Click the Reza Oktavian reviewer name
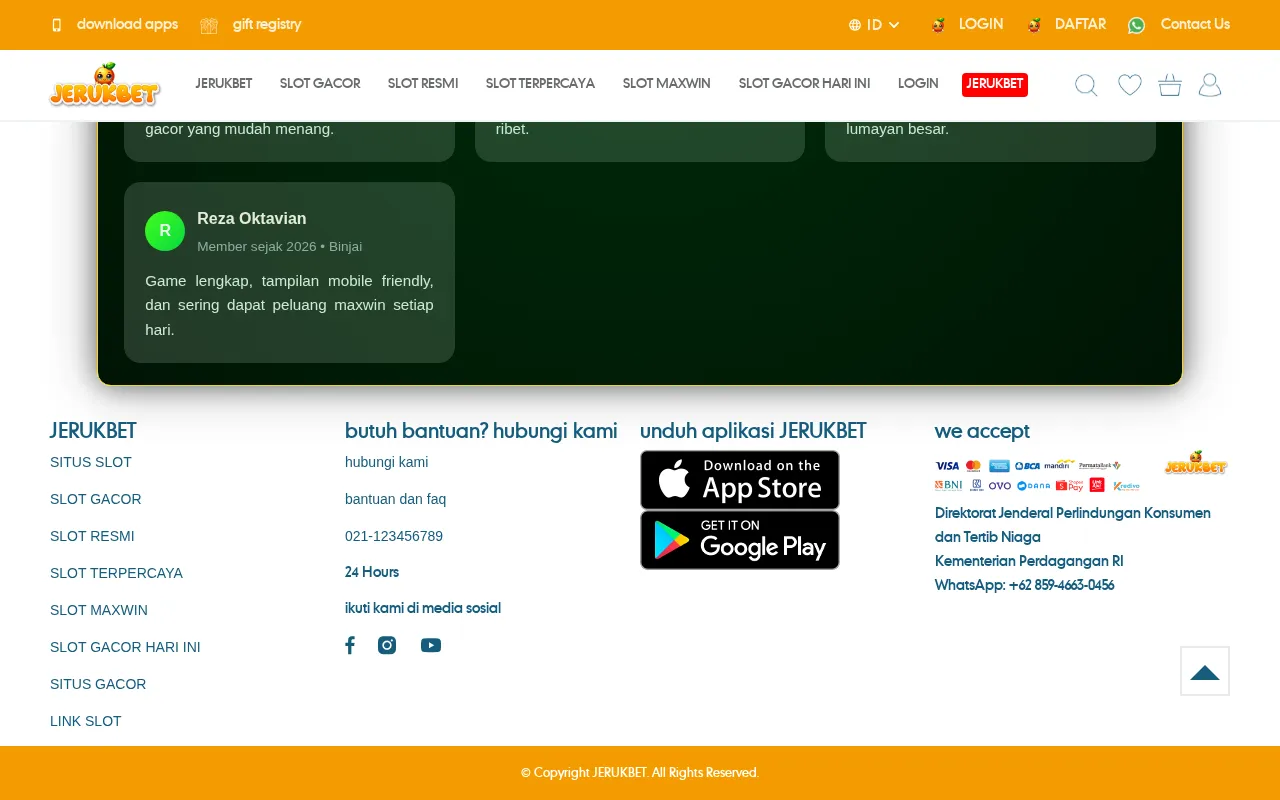Screen dimensions: 1280x800 [252, 219]
